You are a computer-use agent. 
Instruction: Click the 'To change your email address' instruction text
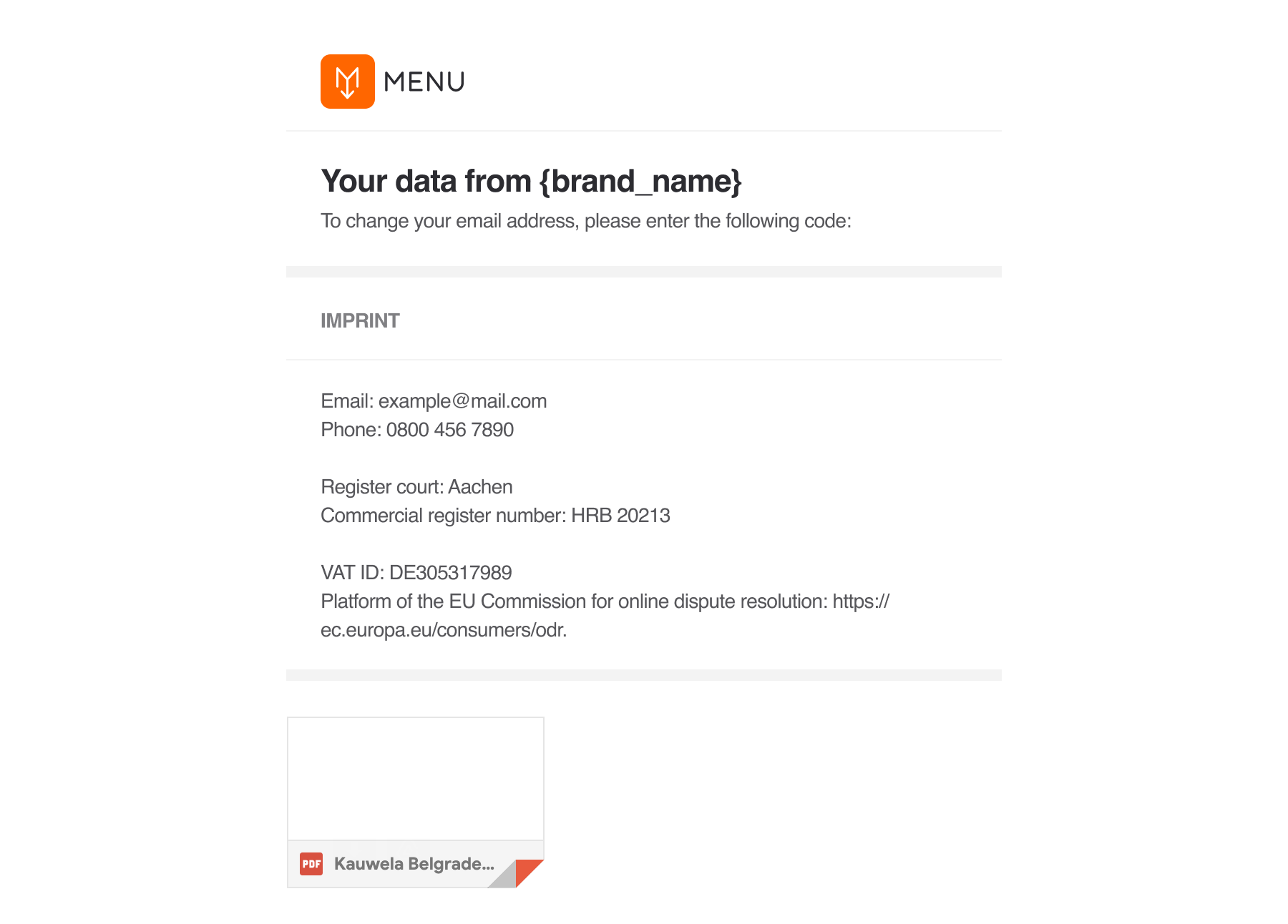(x=586, y=221)
